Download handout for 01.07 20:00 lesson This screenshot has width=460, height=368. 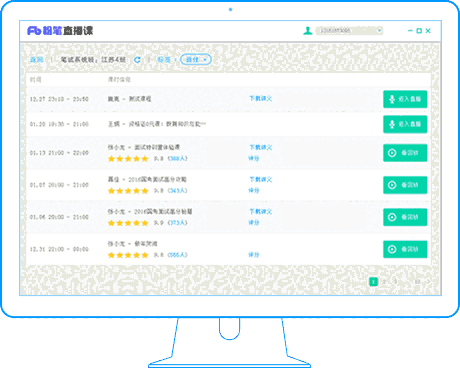pos(261,179)
